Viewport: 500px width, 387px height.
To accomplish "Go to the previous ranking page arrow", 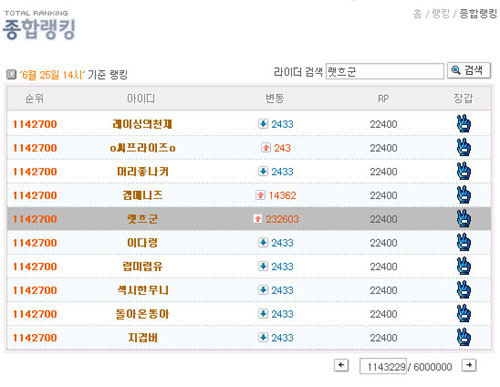I will pyautogui.click(x=341, y=365).
